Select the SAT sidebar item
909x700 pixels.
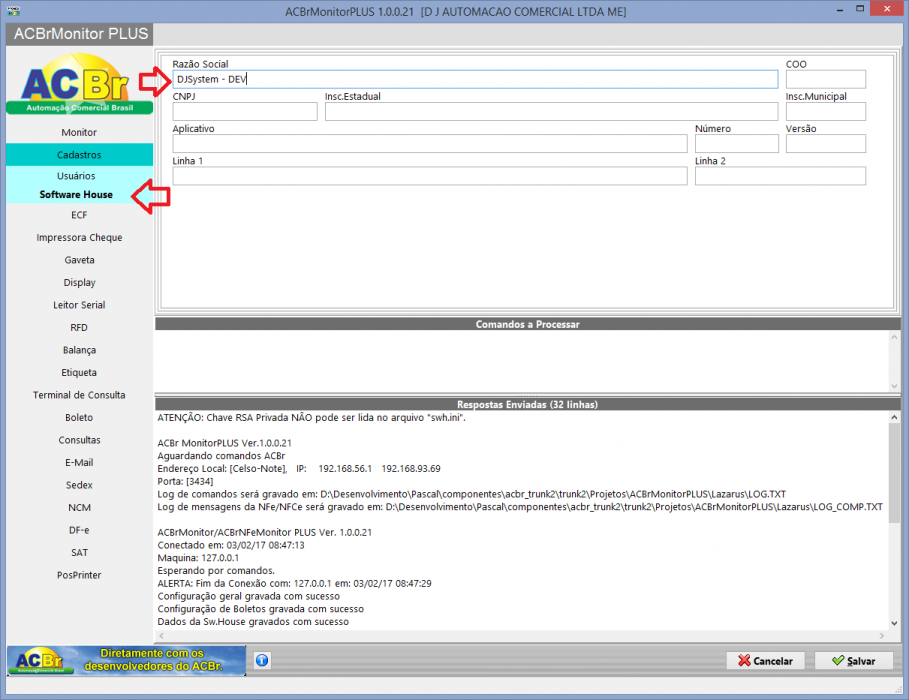(x=79, y=553)
